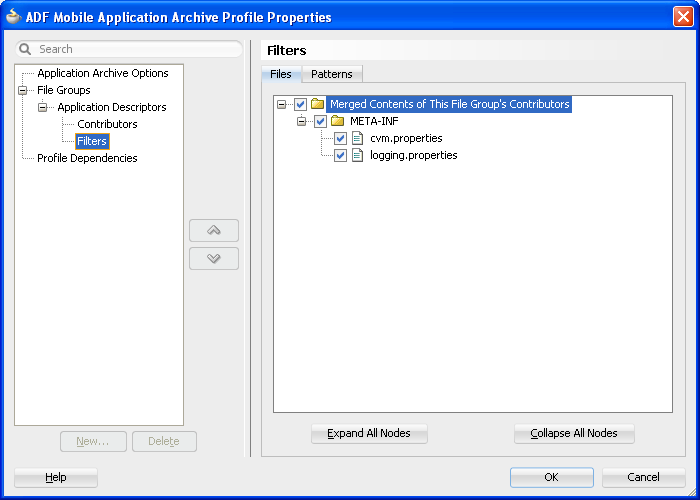Select the META-INF folder label
This screenshot has width=700, height=500.
click(x=374, y=121)
